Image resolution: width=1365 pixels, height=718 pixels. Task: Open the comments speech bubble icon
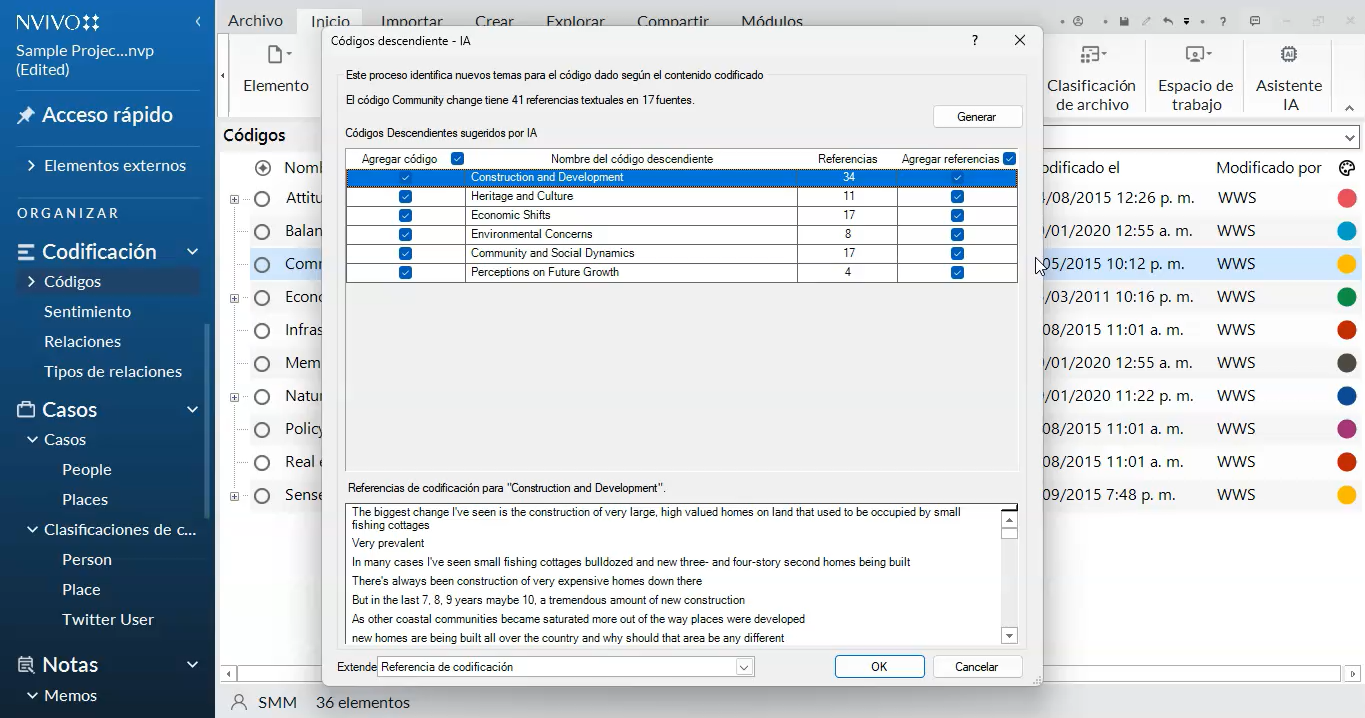pyautogui.click(x=1255, y=21)
